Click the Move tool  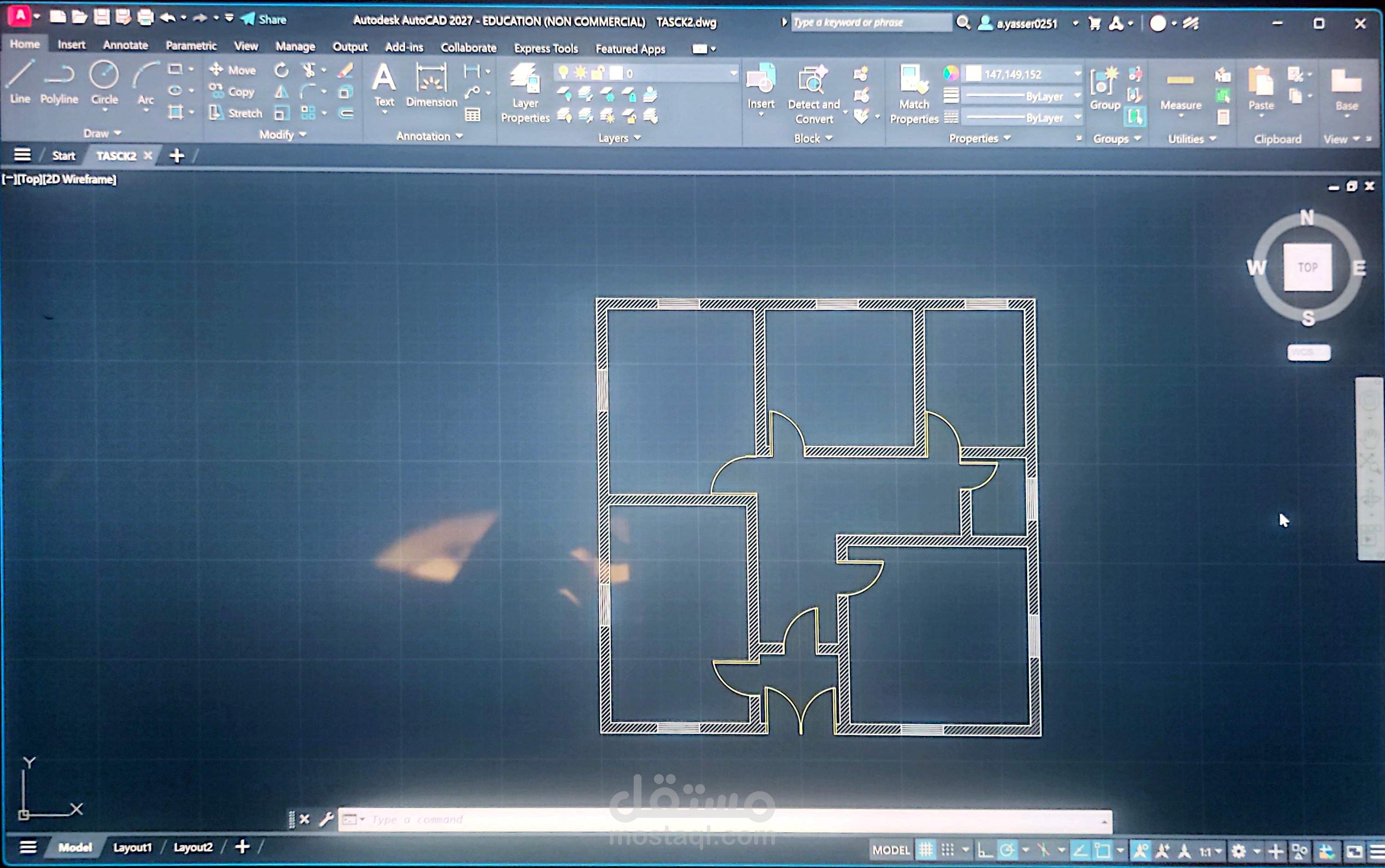point(233,70)
